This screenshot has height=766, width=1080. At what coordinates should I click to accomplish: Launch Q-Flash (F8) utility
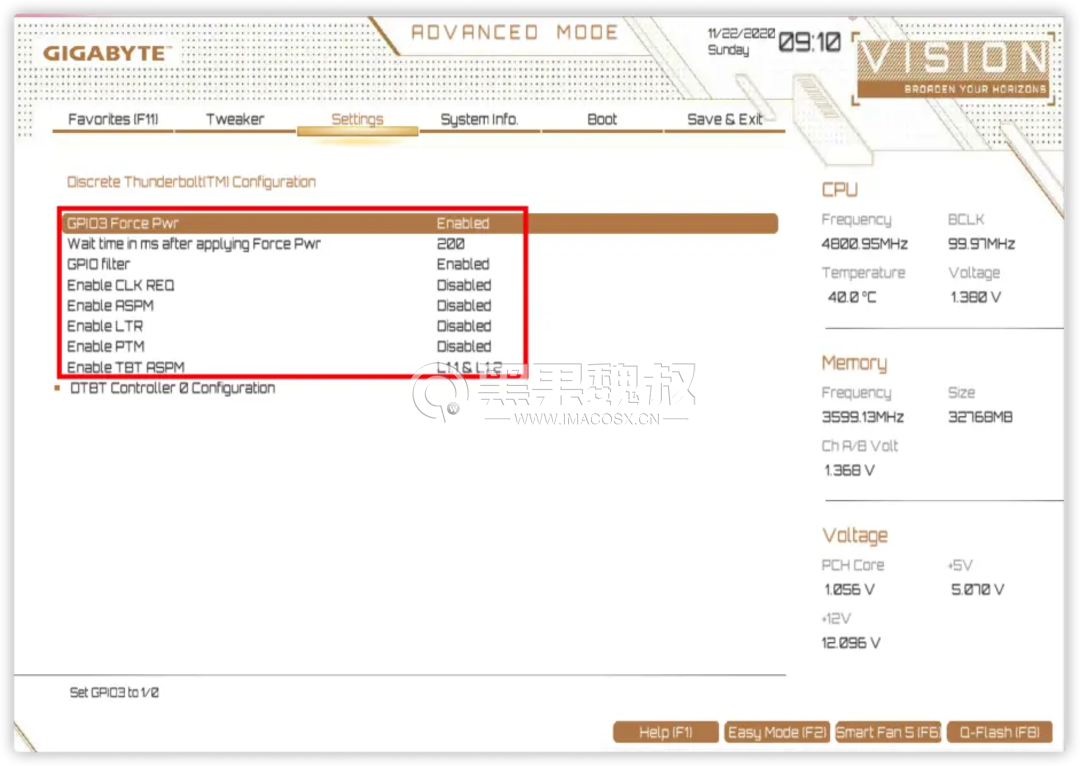point(999,732)
